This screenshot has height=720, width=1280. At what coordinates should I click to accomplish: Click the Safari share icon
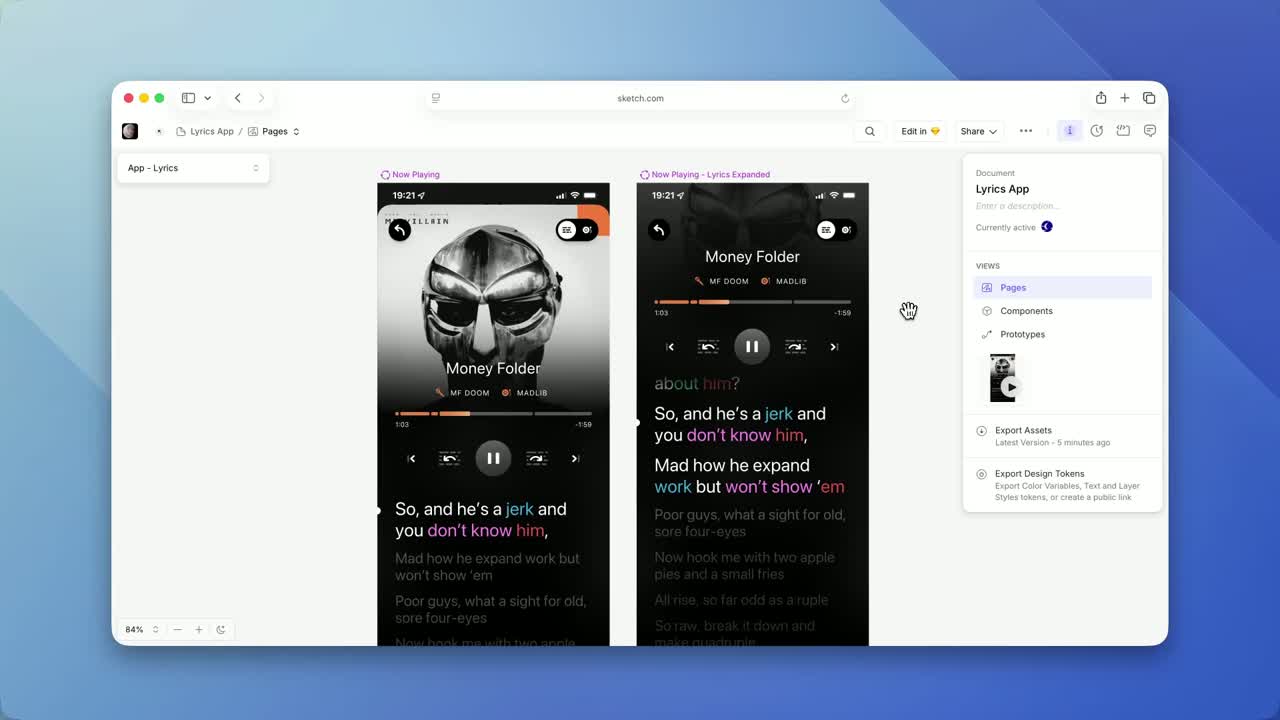pos(1101,98)
